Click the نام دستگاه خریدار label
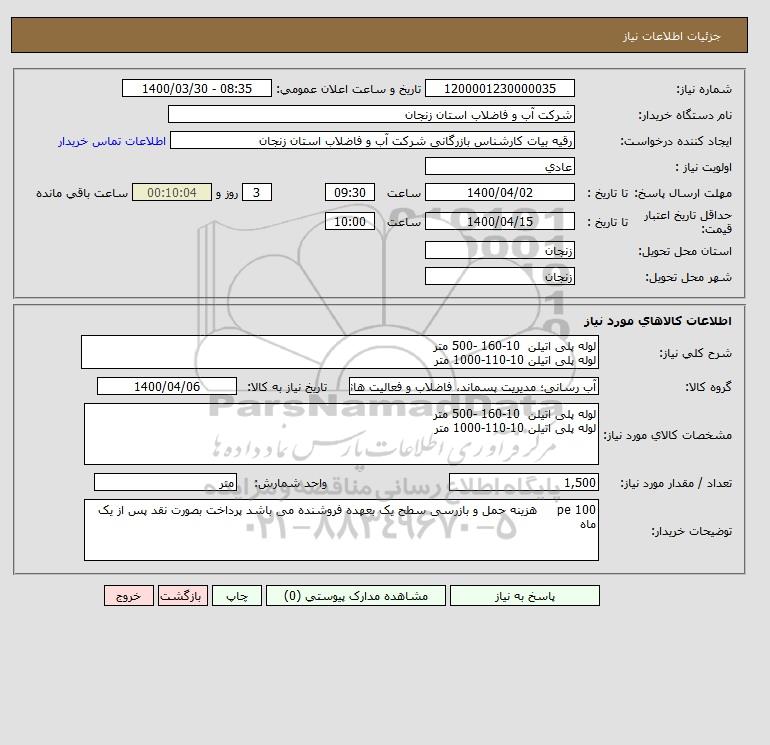Screen dimensions: 770x745 pos(685,115)
